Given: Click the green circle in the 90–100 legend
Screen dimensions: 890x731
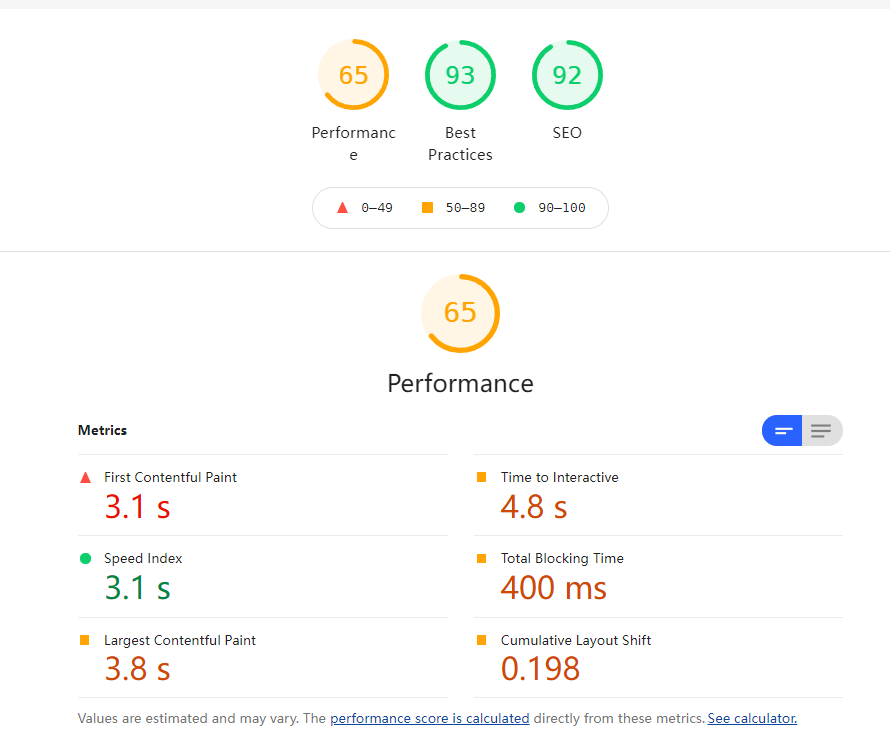Looking at the screenshot, I should coord(519,208).
